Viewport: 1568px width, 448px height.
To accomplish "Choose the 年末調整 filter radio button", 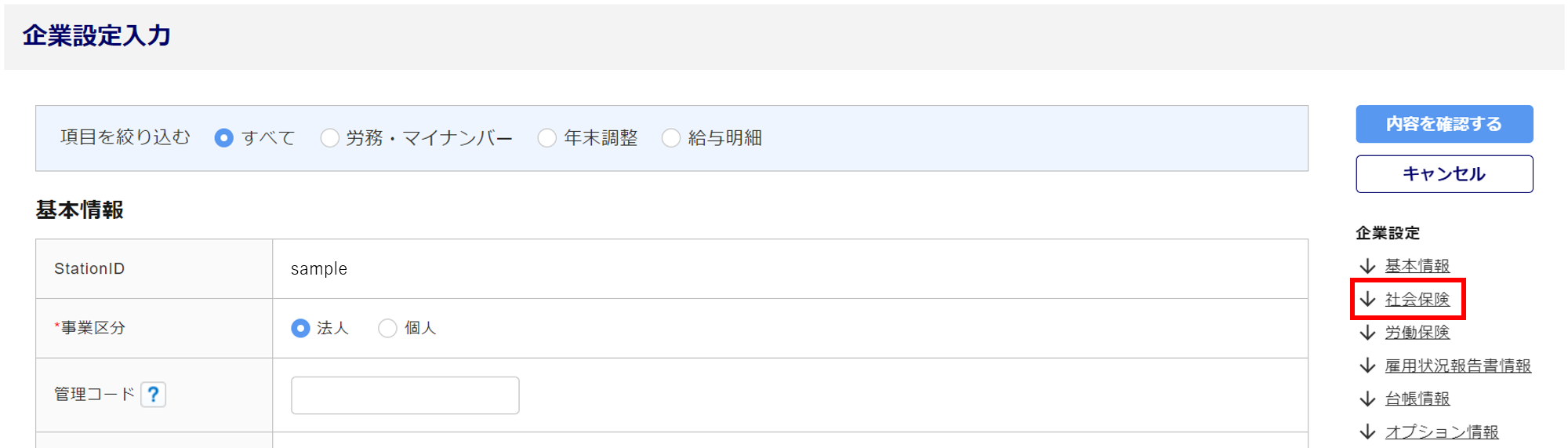I will pyautogui.click(x=547, y=138).
